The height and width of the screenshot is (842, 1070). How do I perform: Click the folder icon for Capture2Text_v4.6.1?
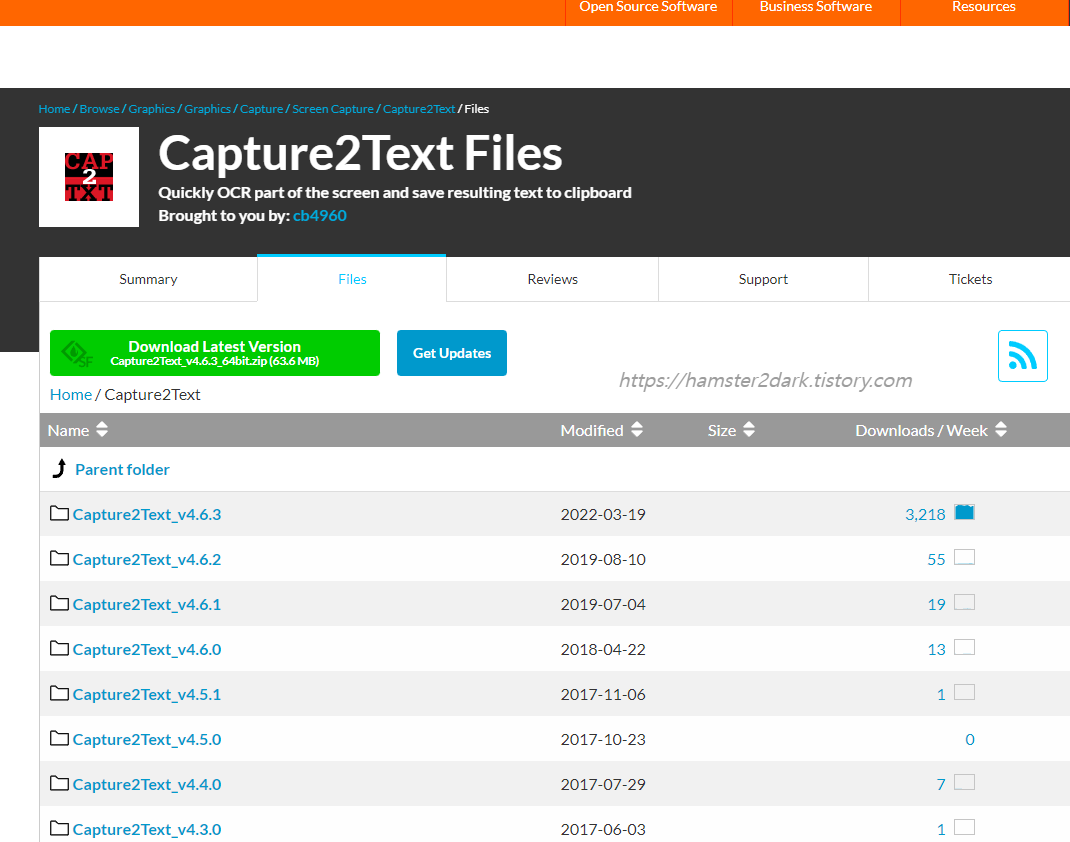click(x=59, y=603)
